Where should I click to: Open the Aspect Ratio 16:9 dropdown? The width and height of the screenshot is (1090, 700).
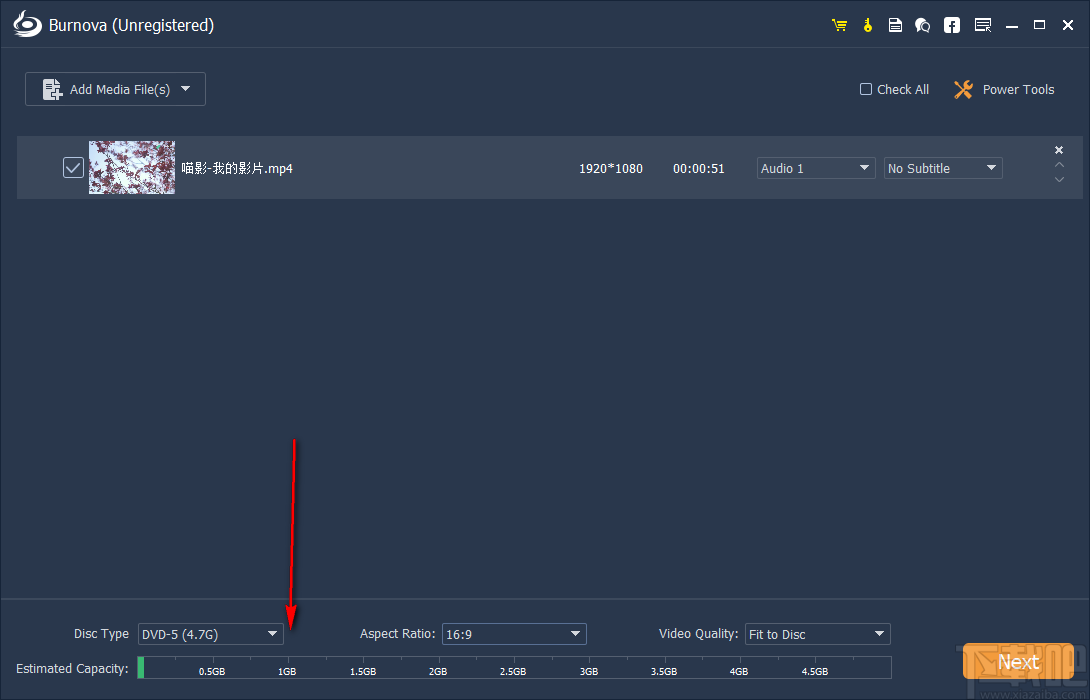coord(514,634)
